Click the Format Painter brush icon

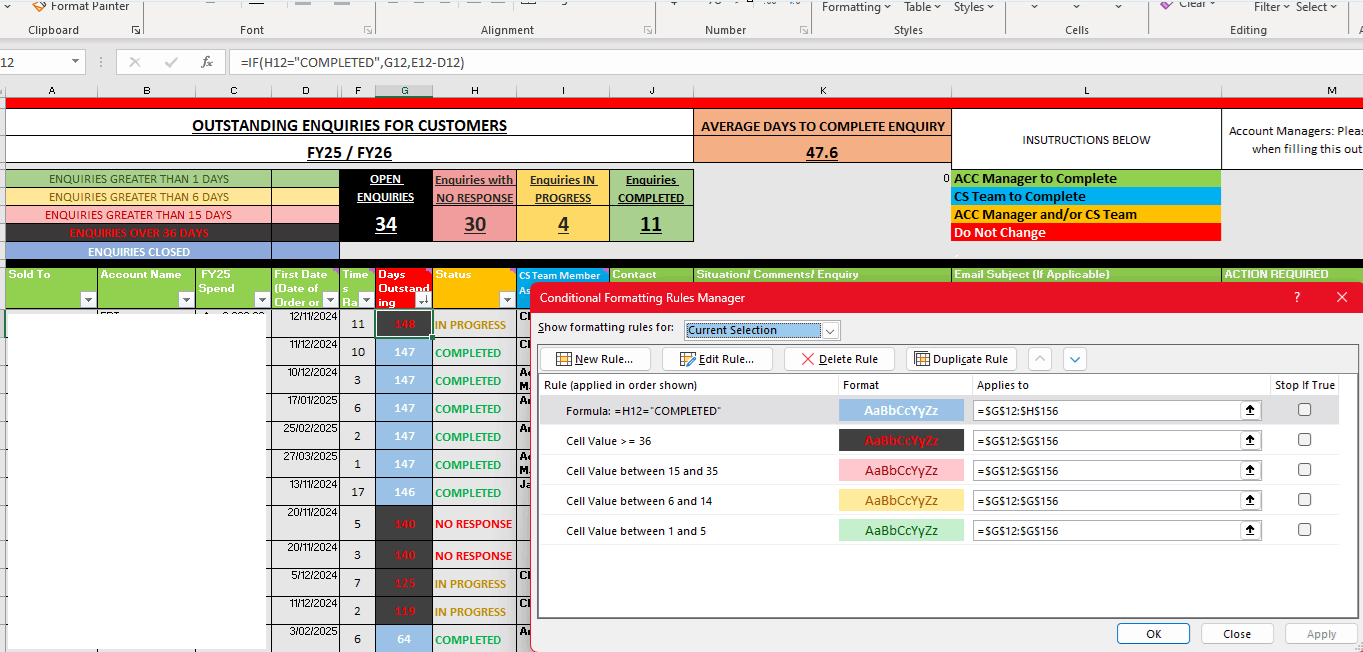(x=39, y=5)
